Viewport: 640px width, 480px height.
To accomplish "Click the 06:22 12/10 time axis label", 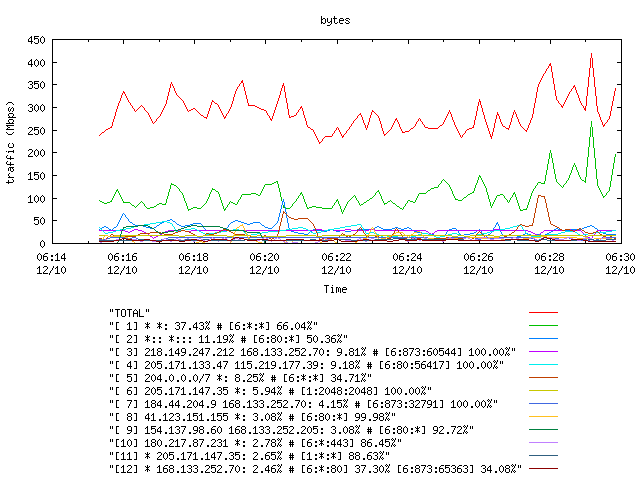I will pyautogui.click(x=336, y=264).
